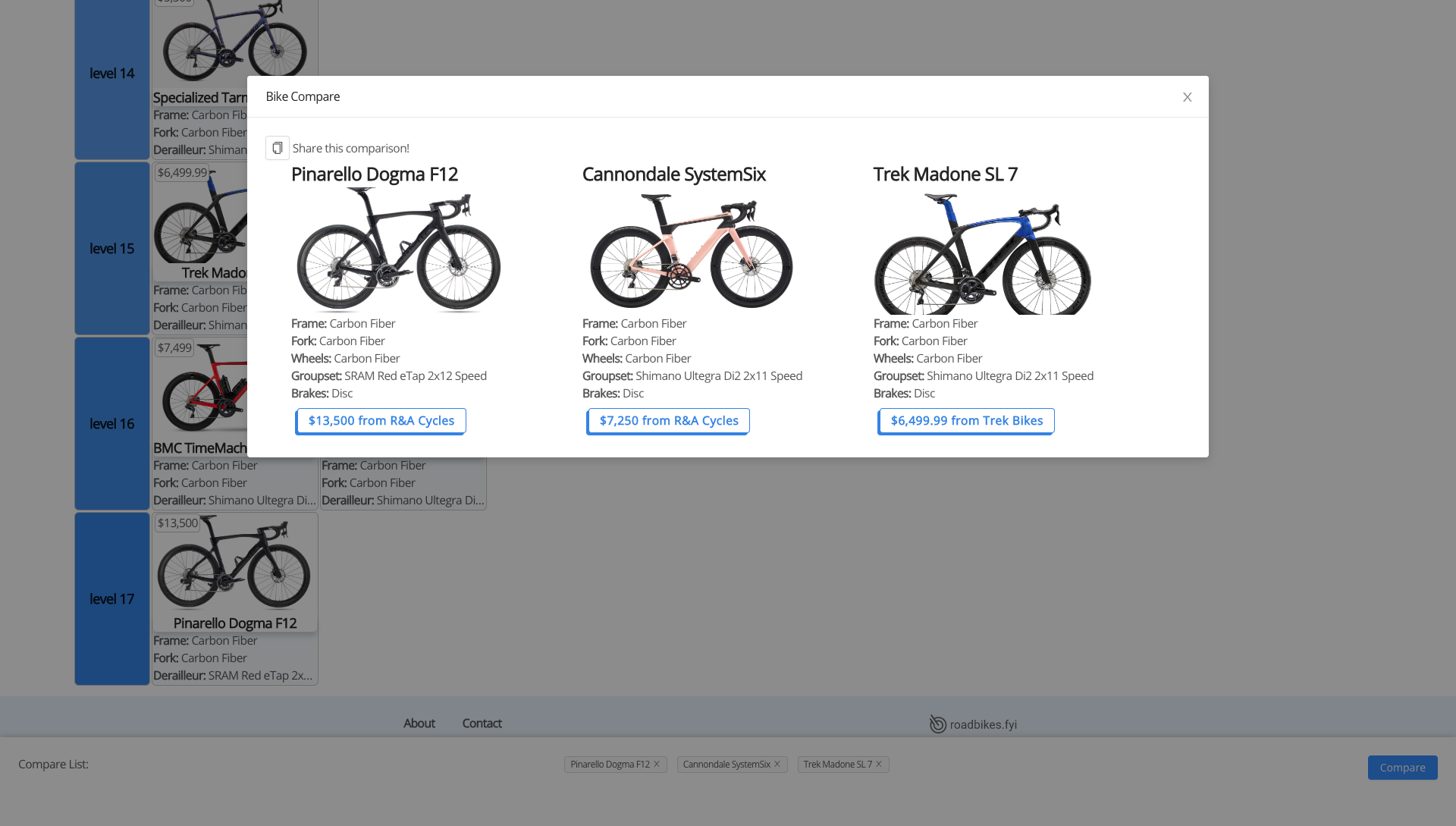
Task: Close the Bike Compare dialog
Action: click(x=1187, y=97)
